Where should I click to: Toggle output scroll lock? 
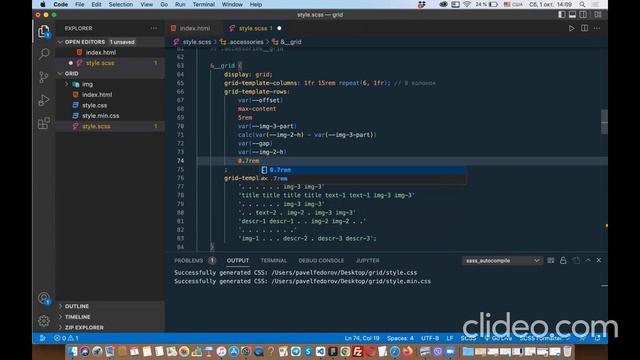(563, 260)
